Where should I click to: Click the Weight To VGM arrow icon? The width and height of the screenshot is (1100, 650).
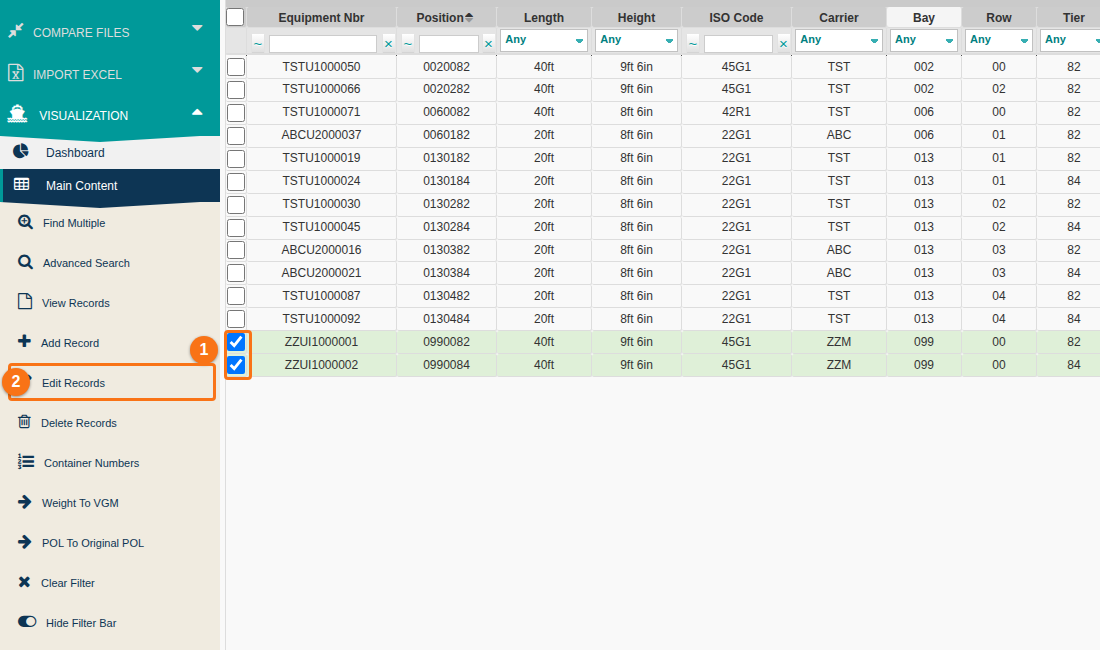[x=25, y=502]
